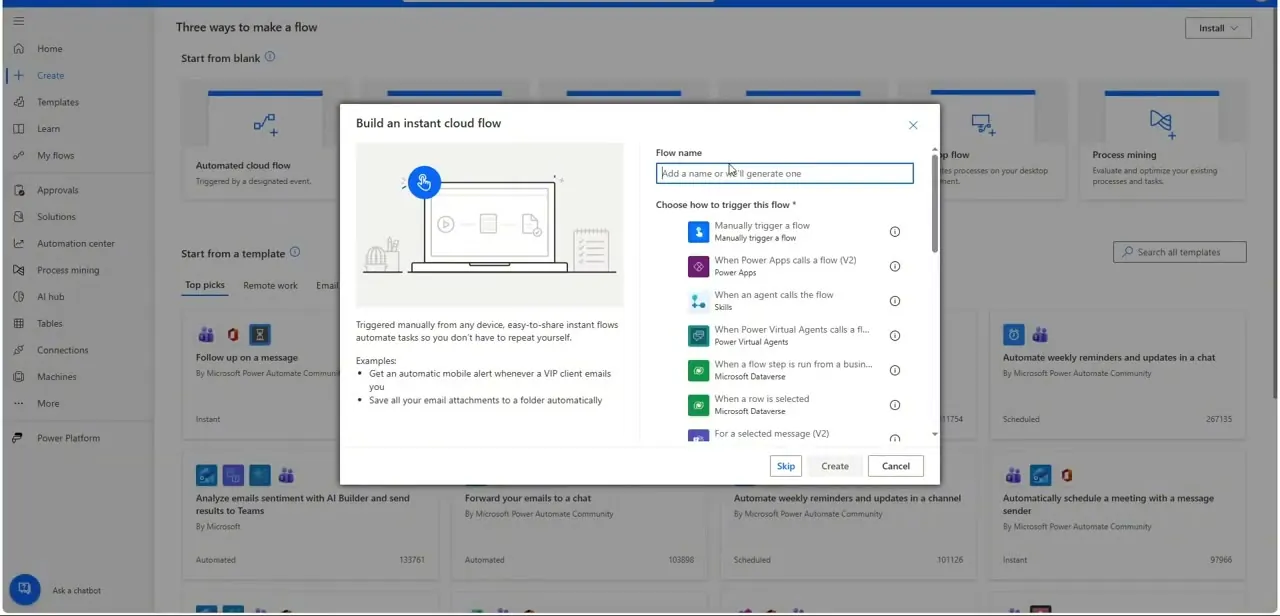Click the My flows icon

point(18,155)
